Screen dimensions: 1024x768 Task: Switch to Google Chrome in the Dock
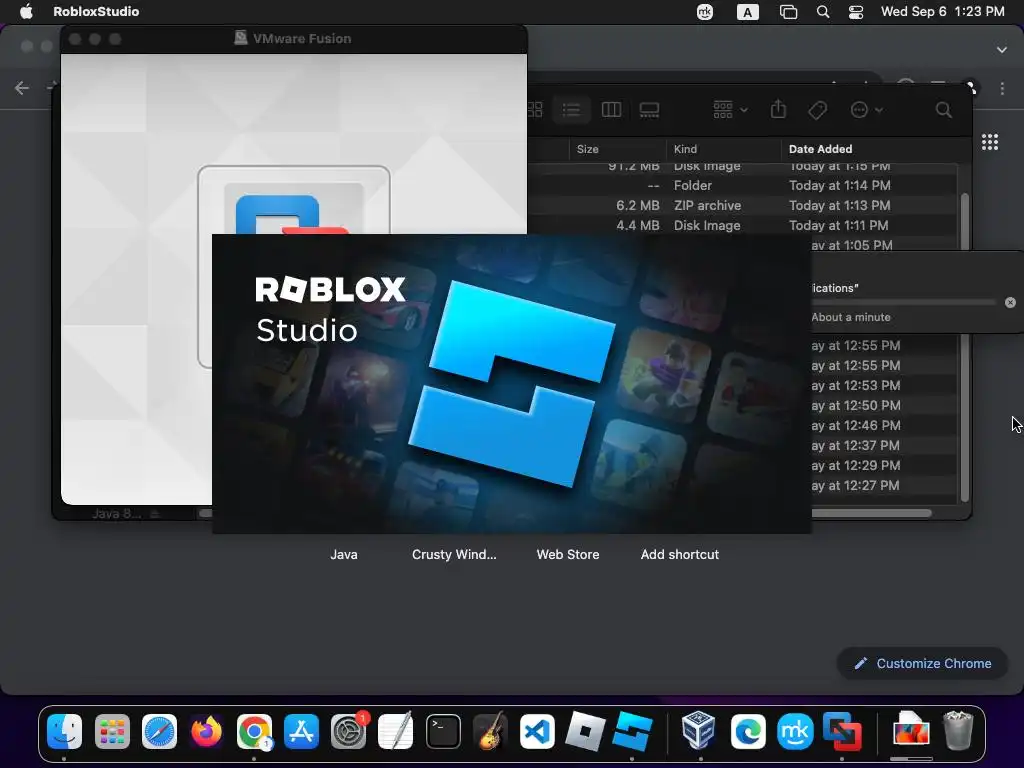click(x=254, y=731)
